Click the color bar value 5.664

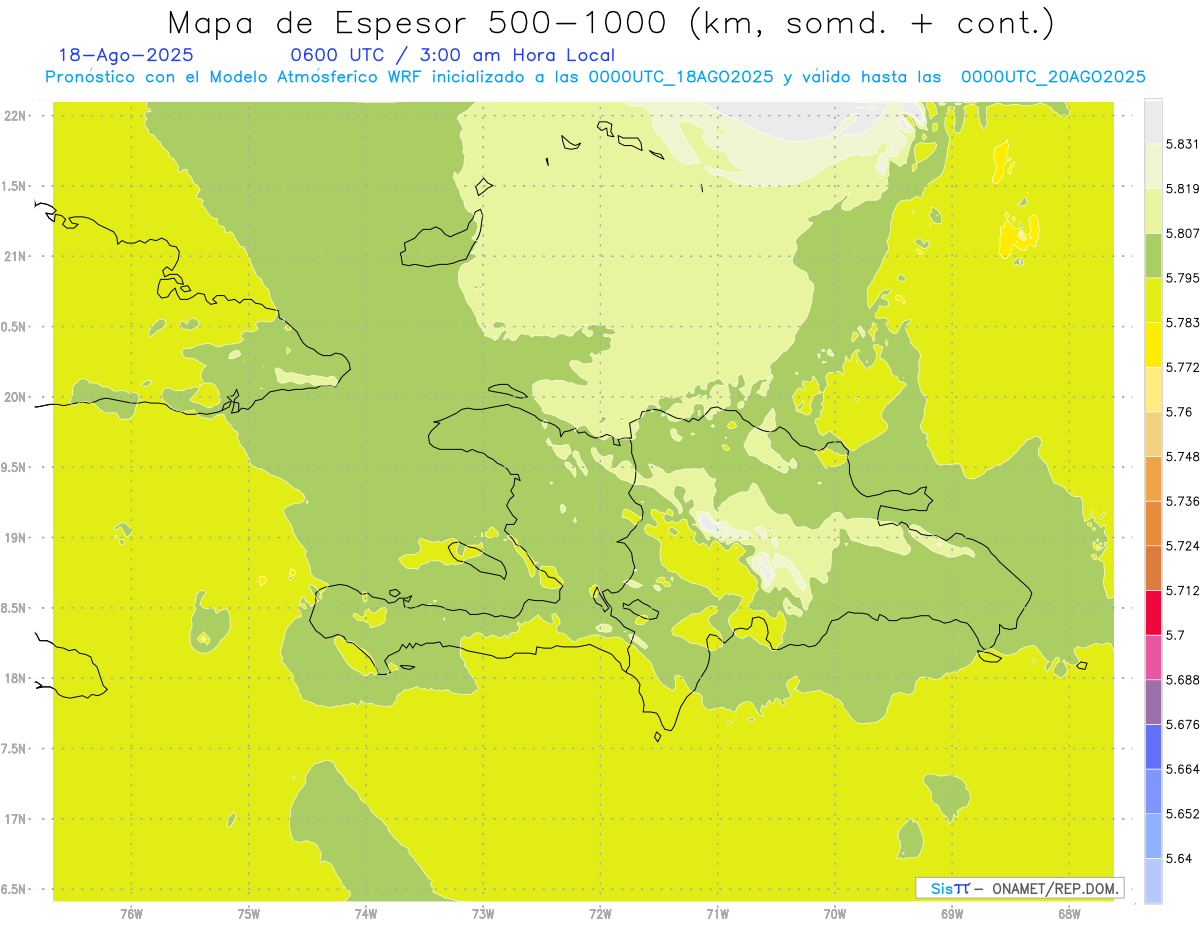(1182, 768)
